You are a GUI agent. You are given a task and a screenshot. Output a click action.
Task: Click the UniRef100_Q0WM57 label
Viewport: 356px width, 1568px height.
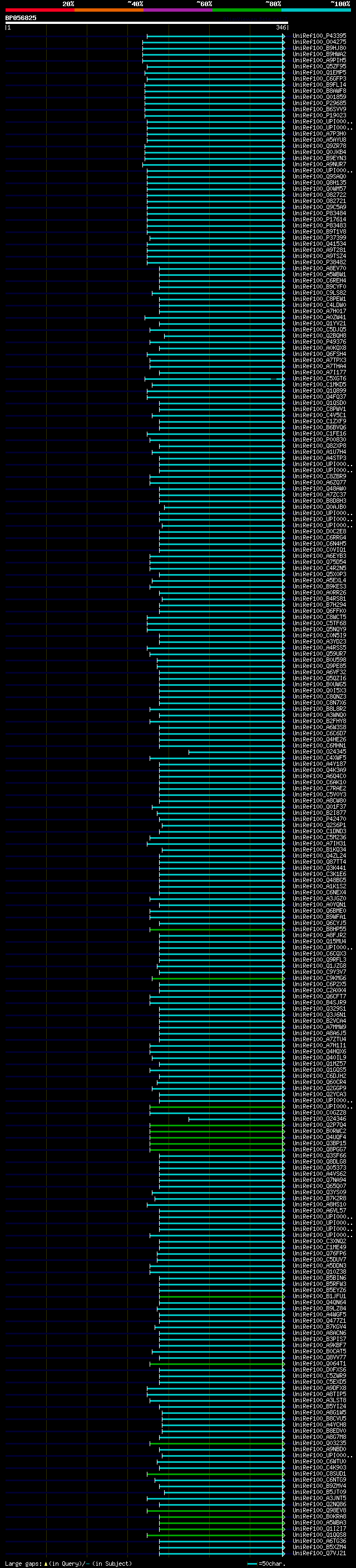[x=319, y=189]
